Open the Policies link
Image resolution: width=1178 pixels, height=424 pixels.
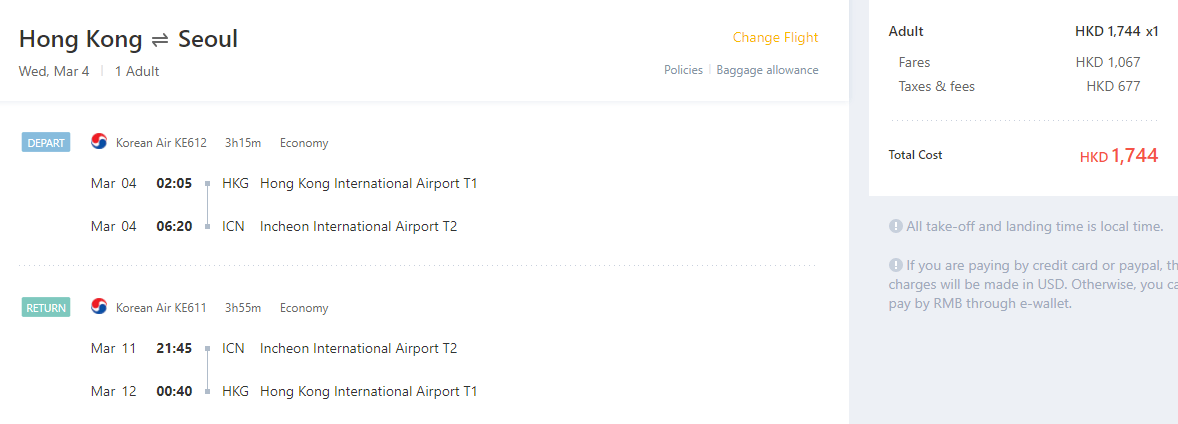(683, 70)
